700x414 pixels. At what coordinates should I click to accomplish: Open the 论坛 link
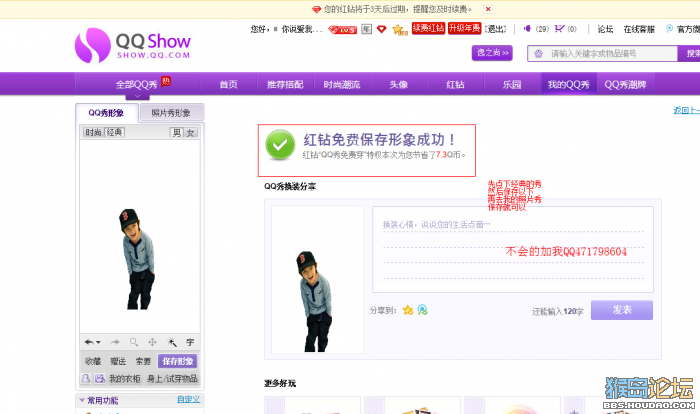pyautogui.click(x=605, y=29)
